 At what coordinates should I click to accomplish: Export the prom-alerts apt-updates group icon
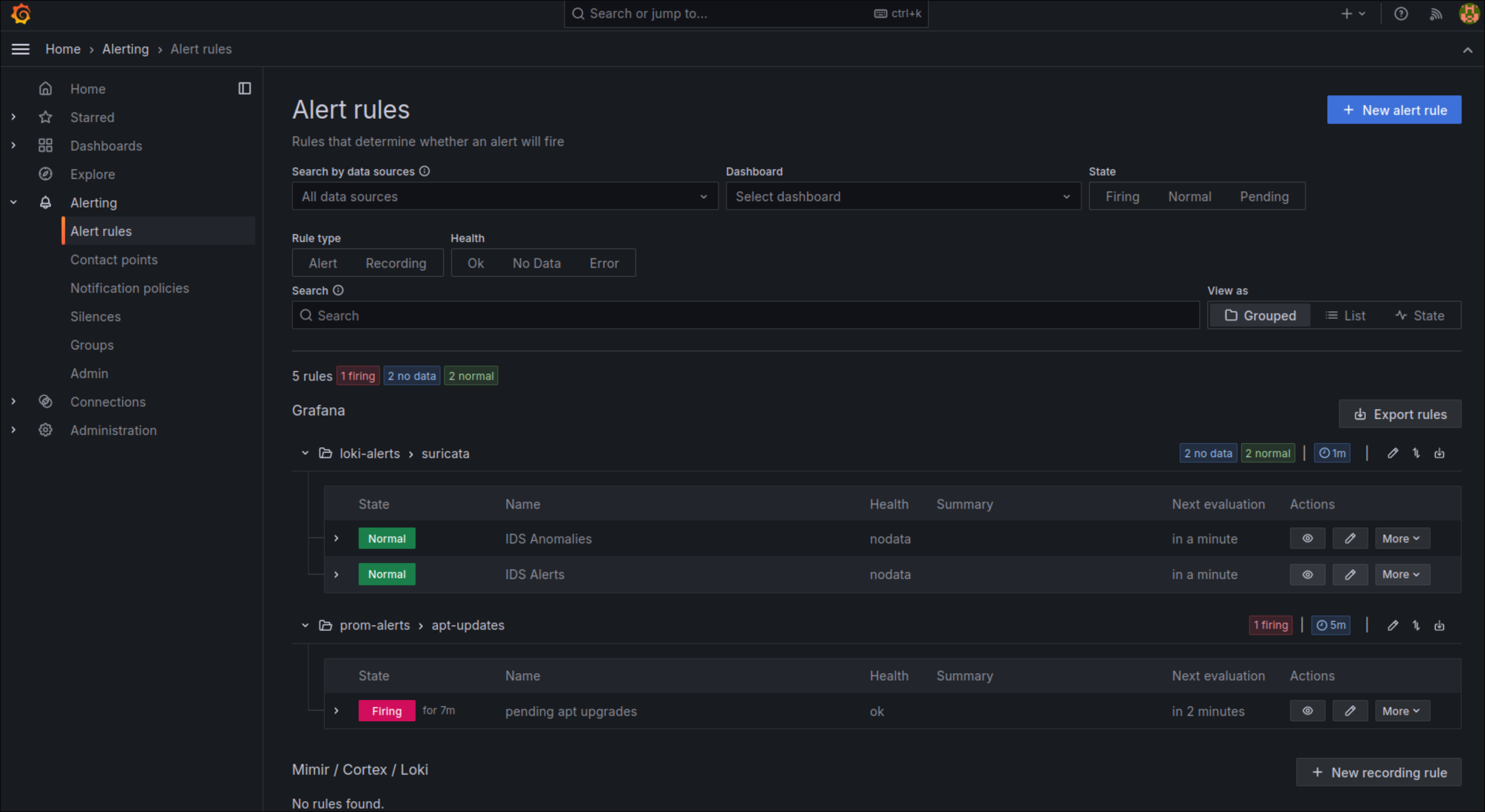click(1440, 625)
